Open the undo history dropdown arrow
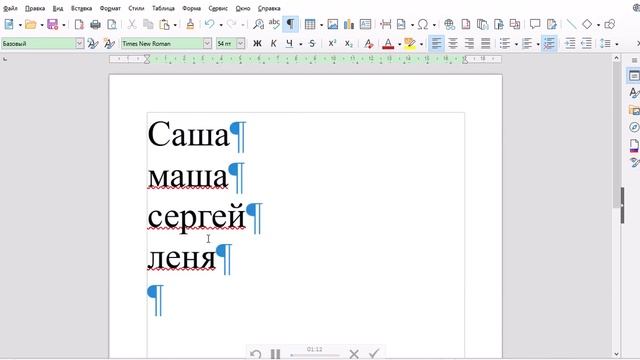This screenshot has height=360, width=640. tap(221, 25)
